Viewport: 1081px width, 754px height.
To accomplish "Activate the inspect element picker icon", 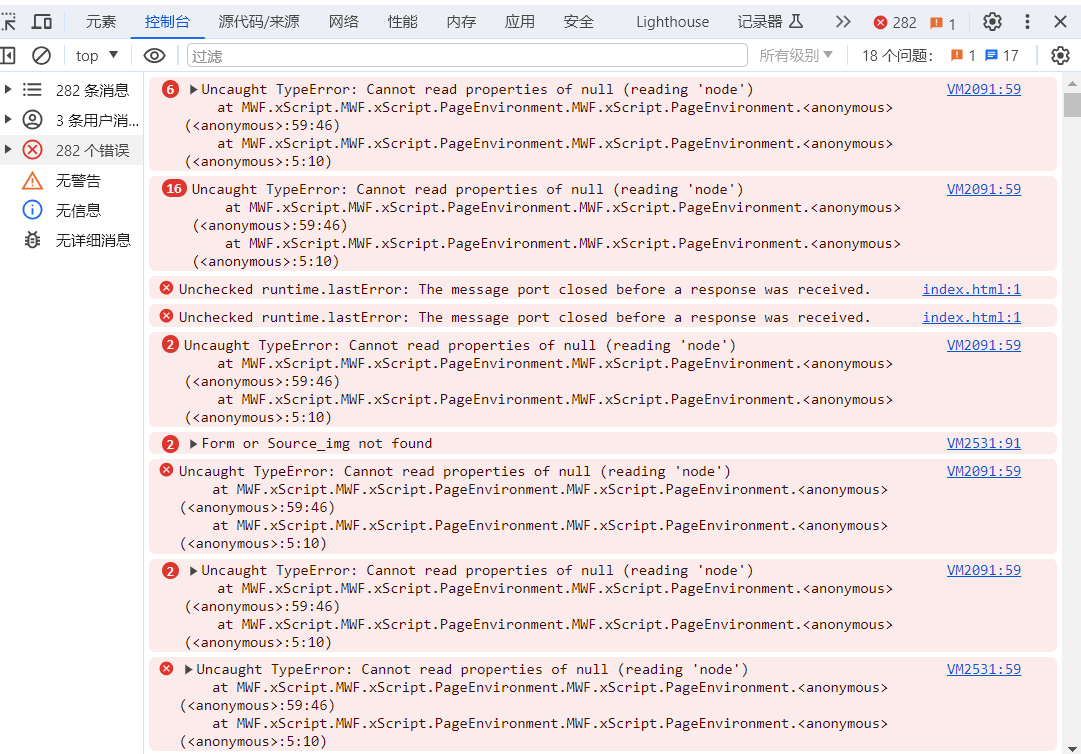I will (x=8, y=22).
